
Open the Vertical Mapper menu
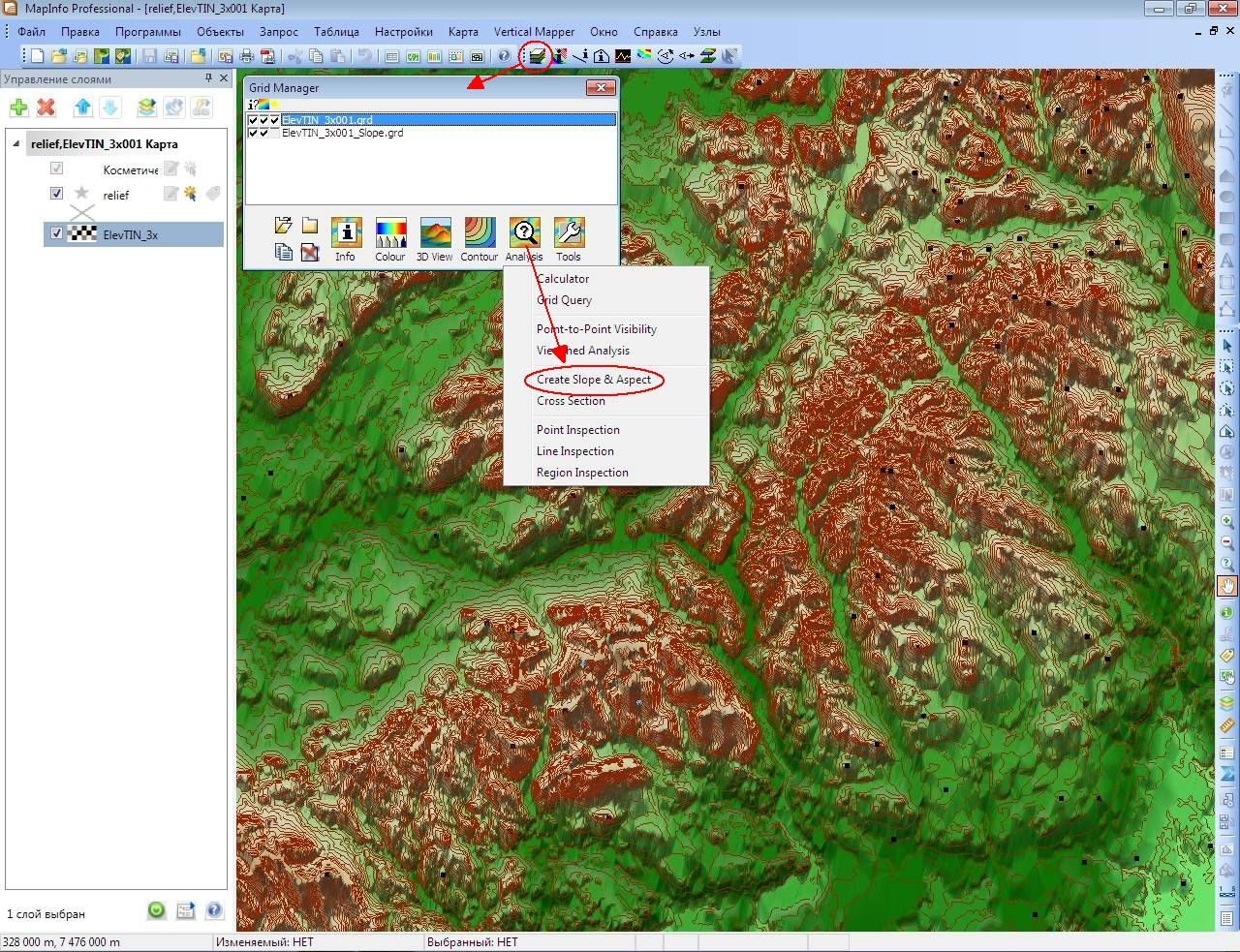click(534, 31)
